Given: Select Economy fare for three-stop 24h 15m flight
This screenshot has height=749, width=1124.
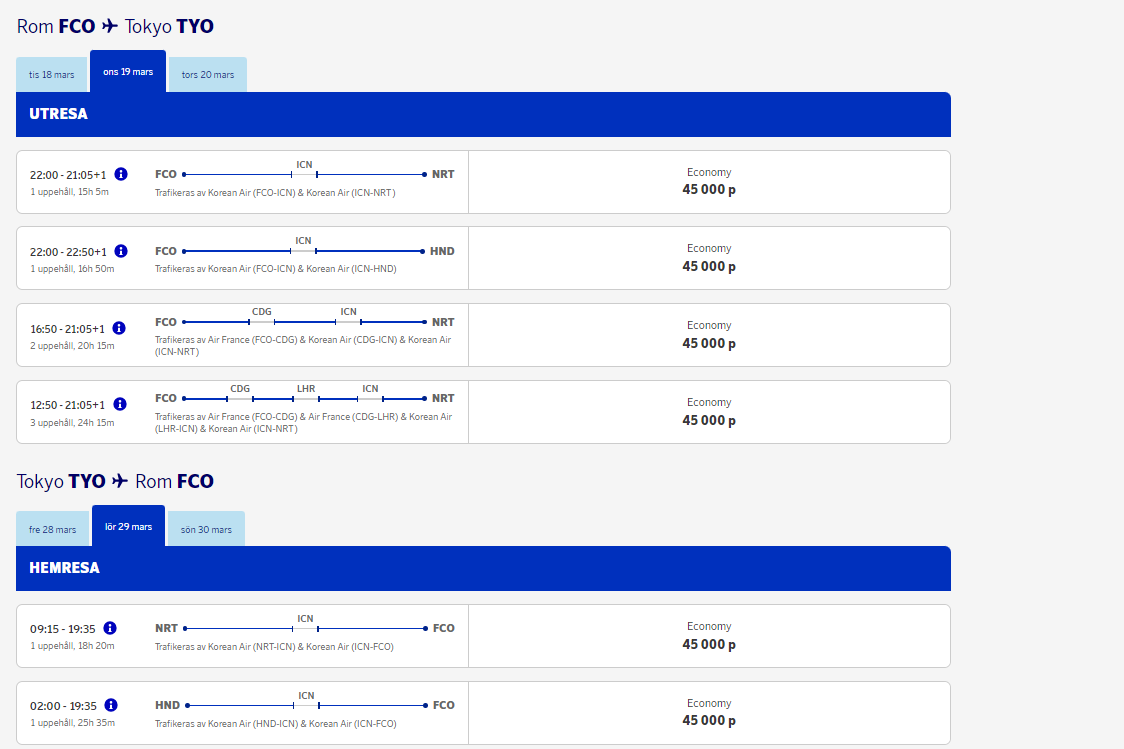Looking at the screenshot, I should tap(709, 412).
